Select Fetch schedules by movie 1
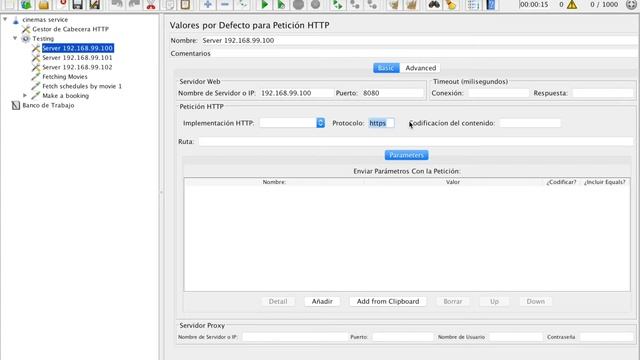Viewport: 640px width, 360px height. 82,86
